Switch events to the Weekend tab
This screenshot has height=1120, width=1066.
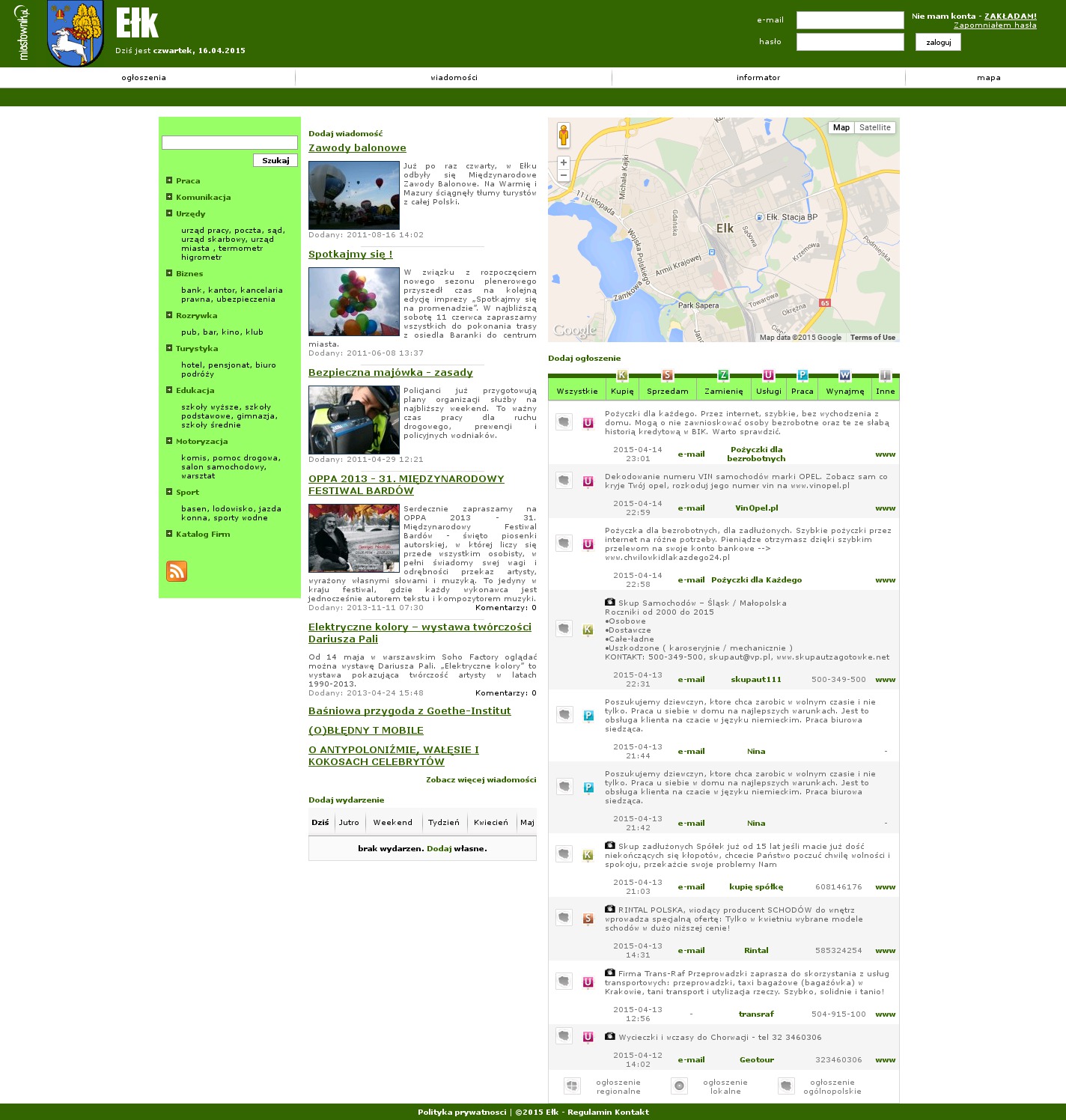coord(393,823)
